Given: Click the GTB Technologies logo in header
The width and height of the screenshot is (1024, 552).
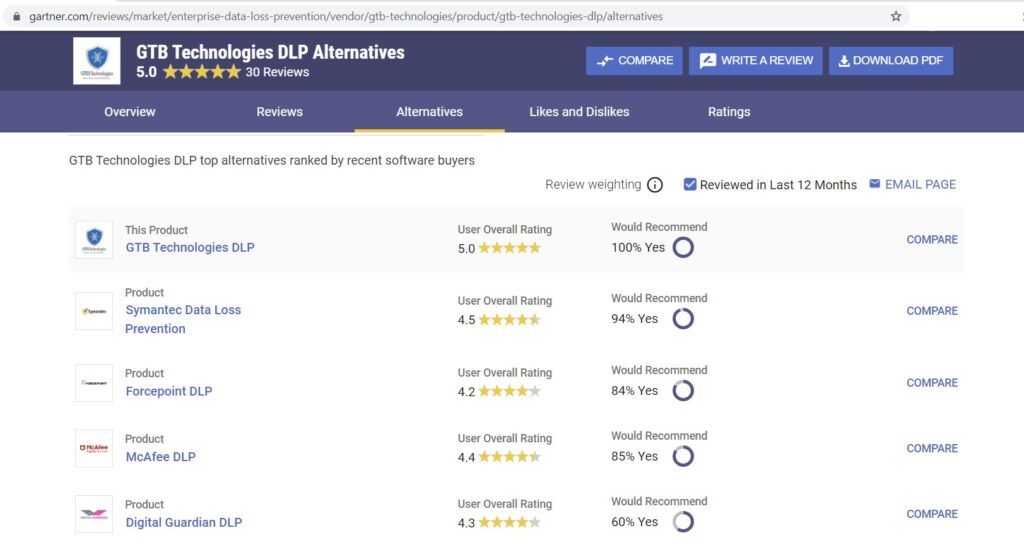Looking at the screenshot, I should pyautogui.click(x=97, y=61).
